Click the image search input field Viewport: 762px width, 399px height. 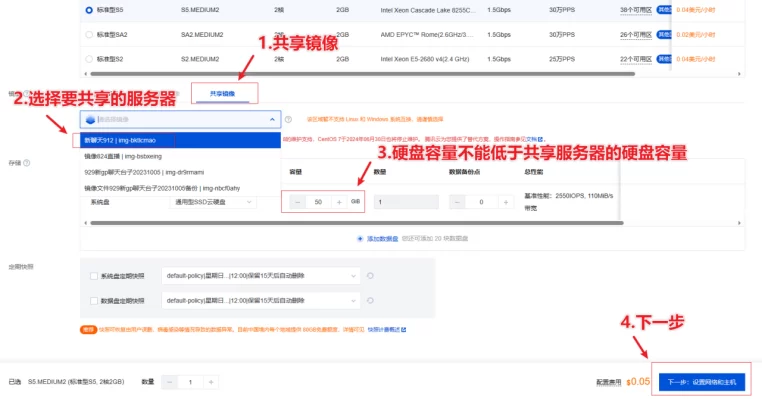(x=180, y=120)
